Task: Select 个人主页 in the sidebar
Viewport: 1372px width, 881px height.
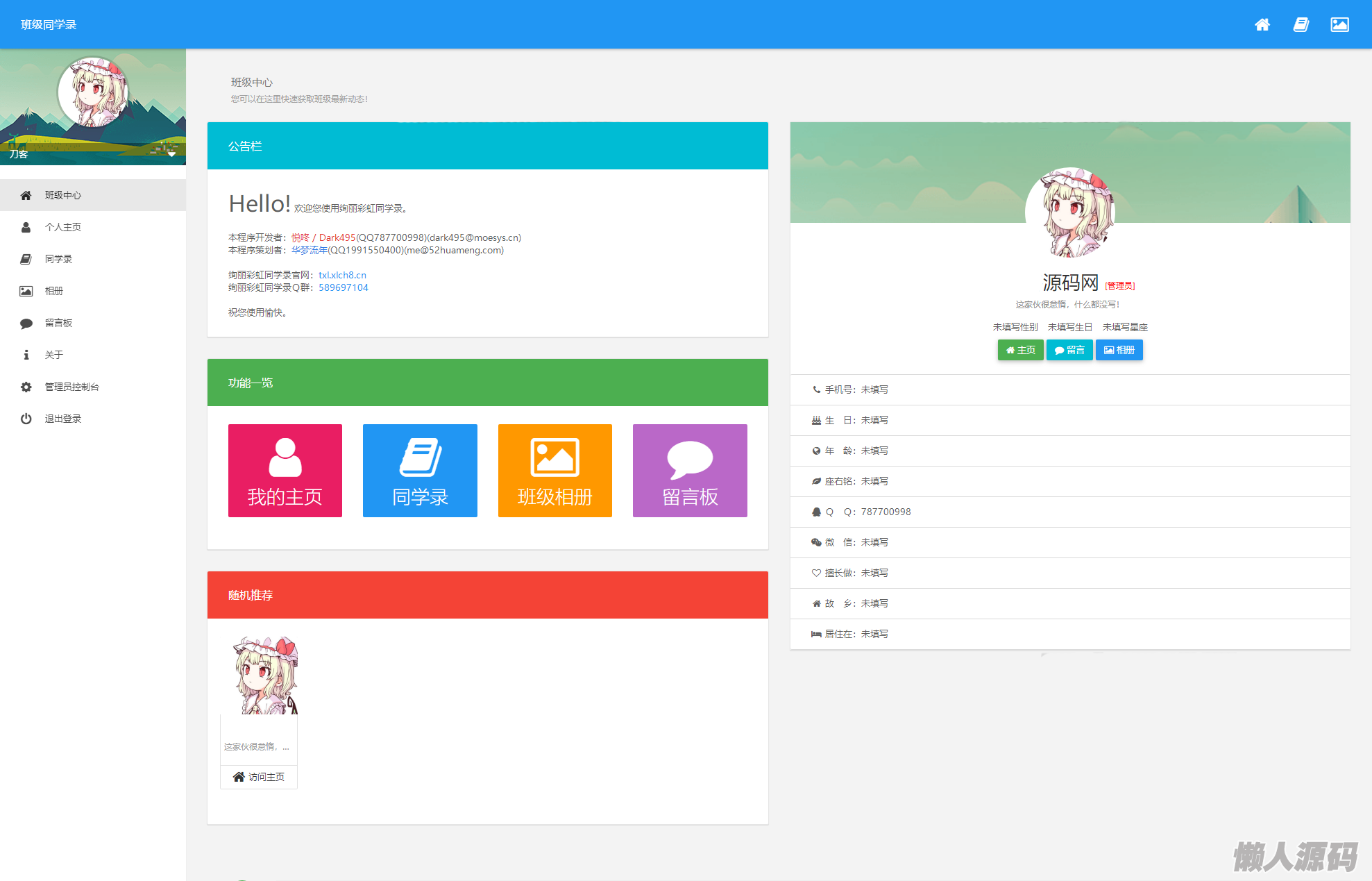Action: (63, 227)
